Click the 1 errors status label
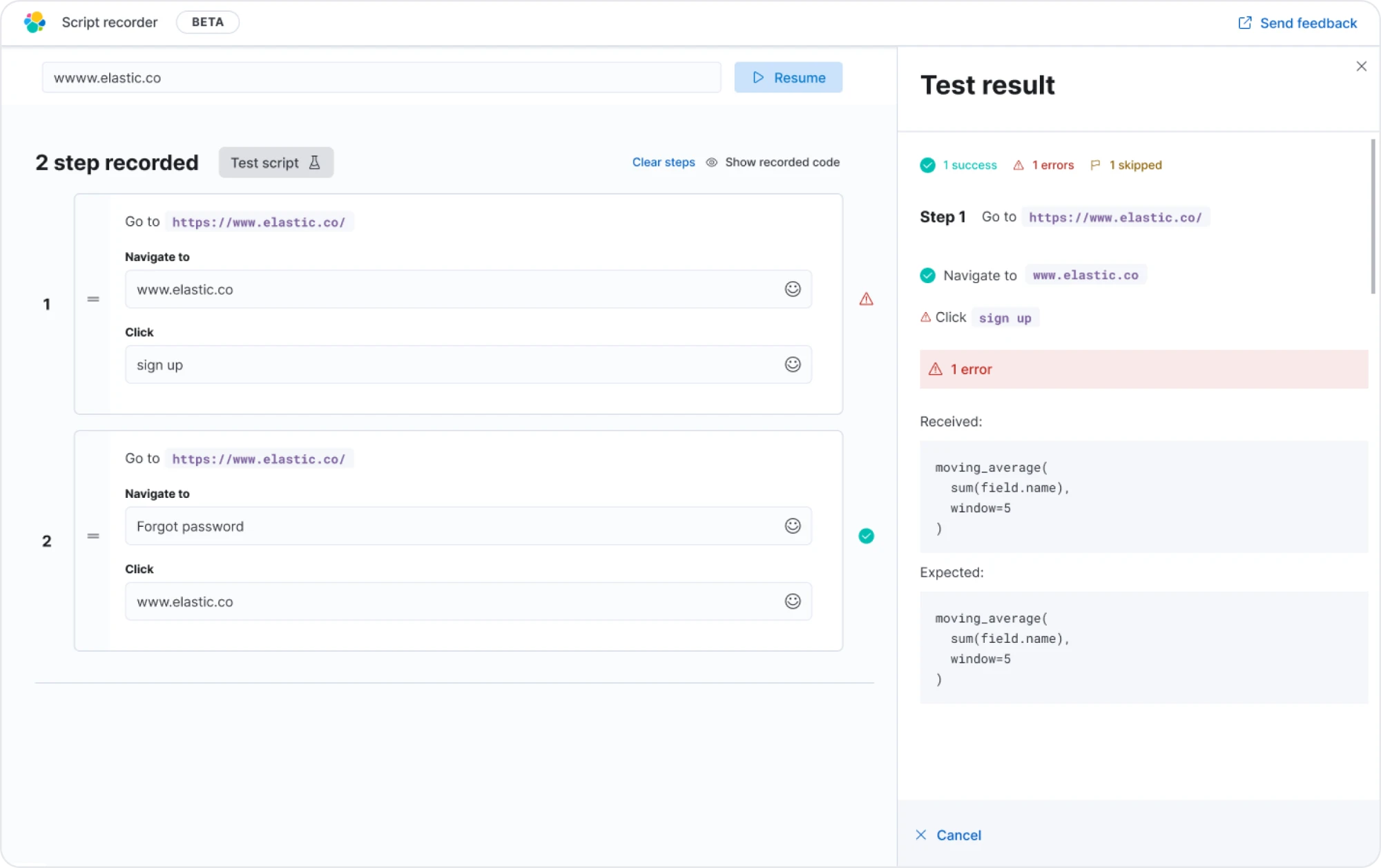This screenshot has width=1381, height=868. pos(1043,165)
